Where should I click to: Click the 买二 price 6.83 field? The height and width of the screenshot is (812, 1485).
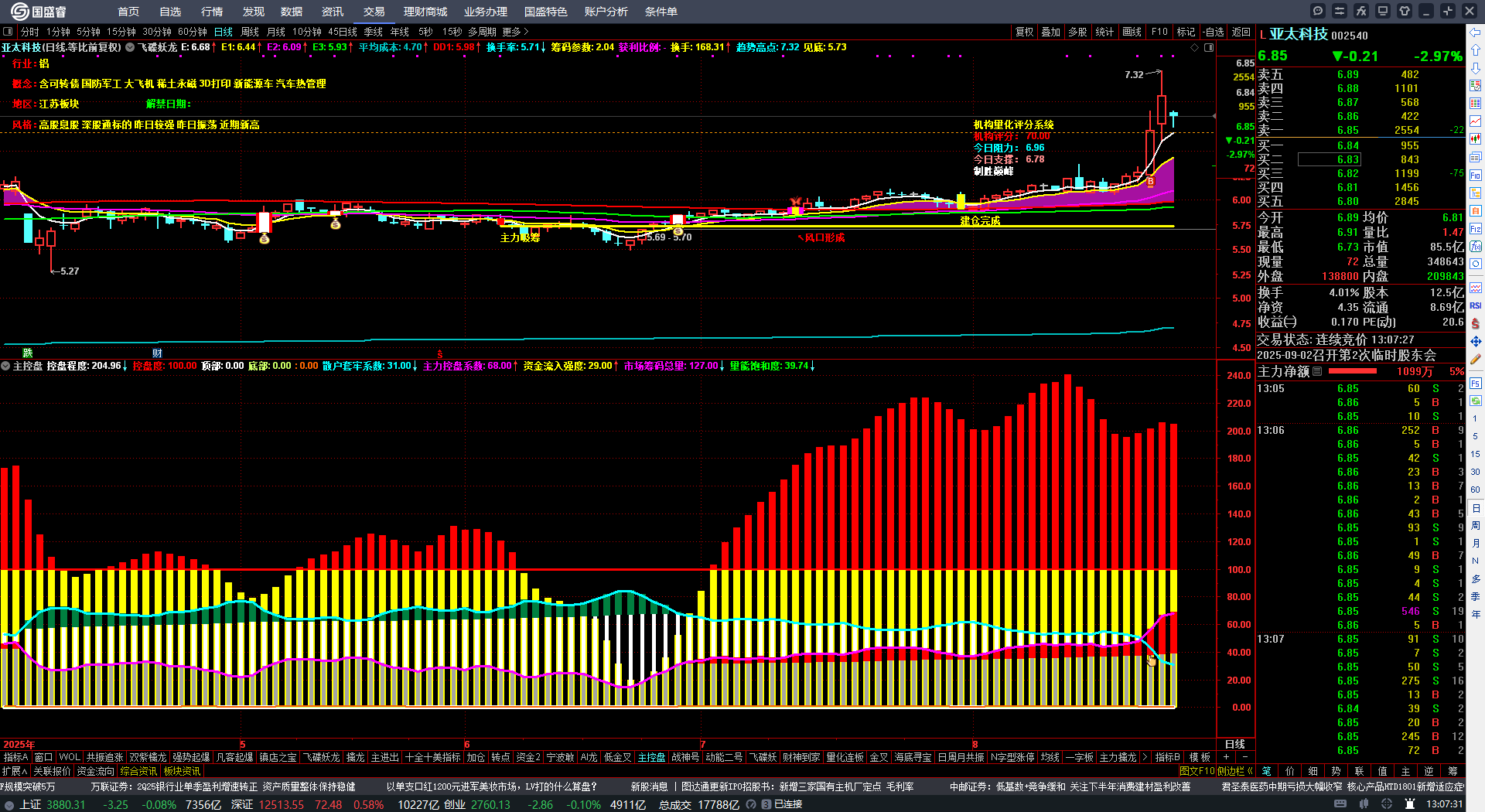click(1329, 159)
